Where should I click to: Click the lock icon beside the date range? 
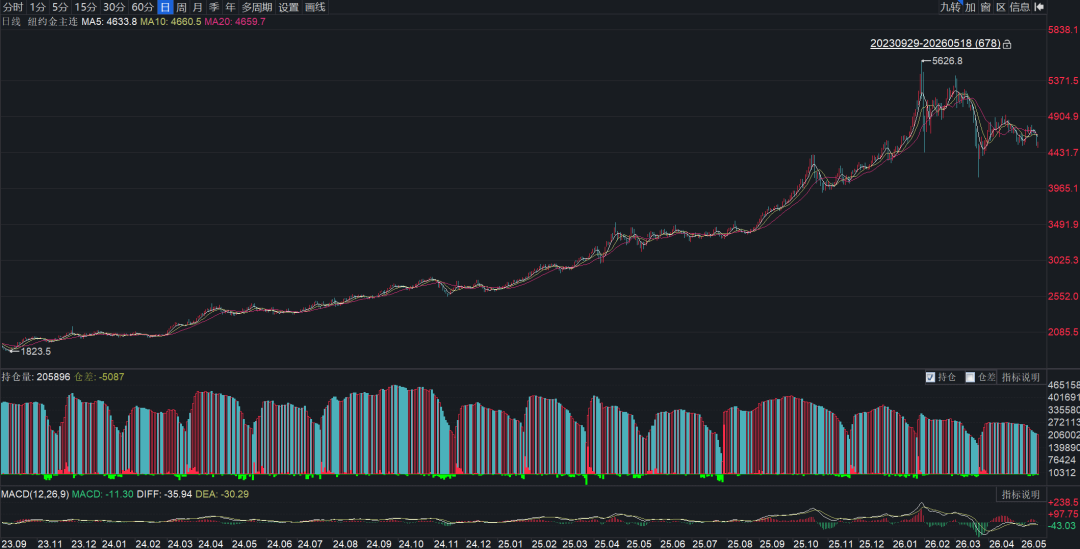(x=1007, y=44)
